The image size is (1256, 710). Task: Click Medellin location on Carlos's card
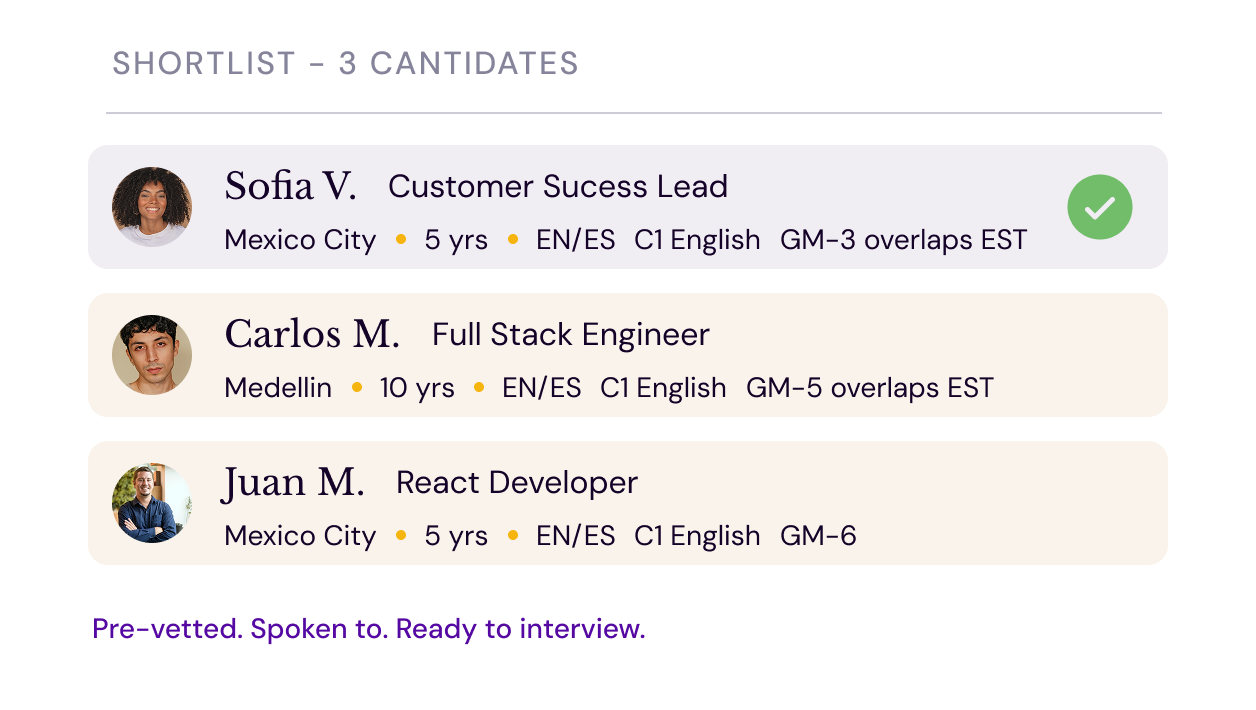(278, 388)
